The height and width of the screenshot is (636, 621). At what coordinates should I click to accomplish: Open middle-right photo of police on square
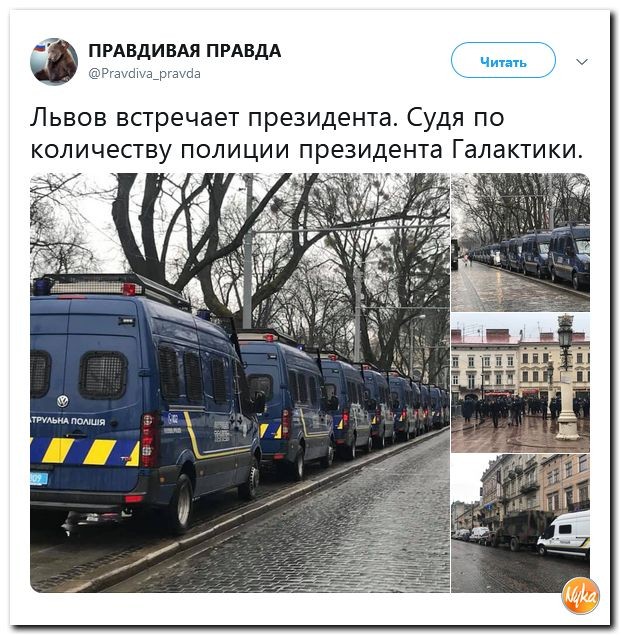click(x=520, y=382)
